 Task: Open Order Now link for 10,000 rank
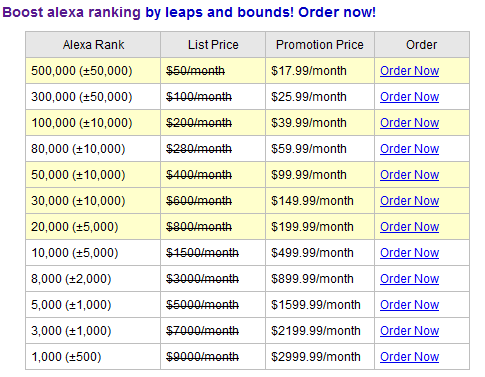[x=409, y=253]
